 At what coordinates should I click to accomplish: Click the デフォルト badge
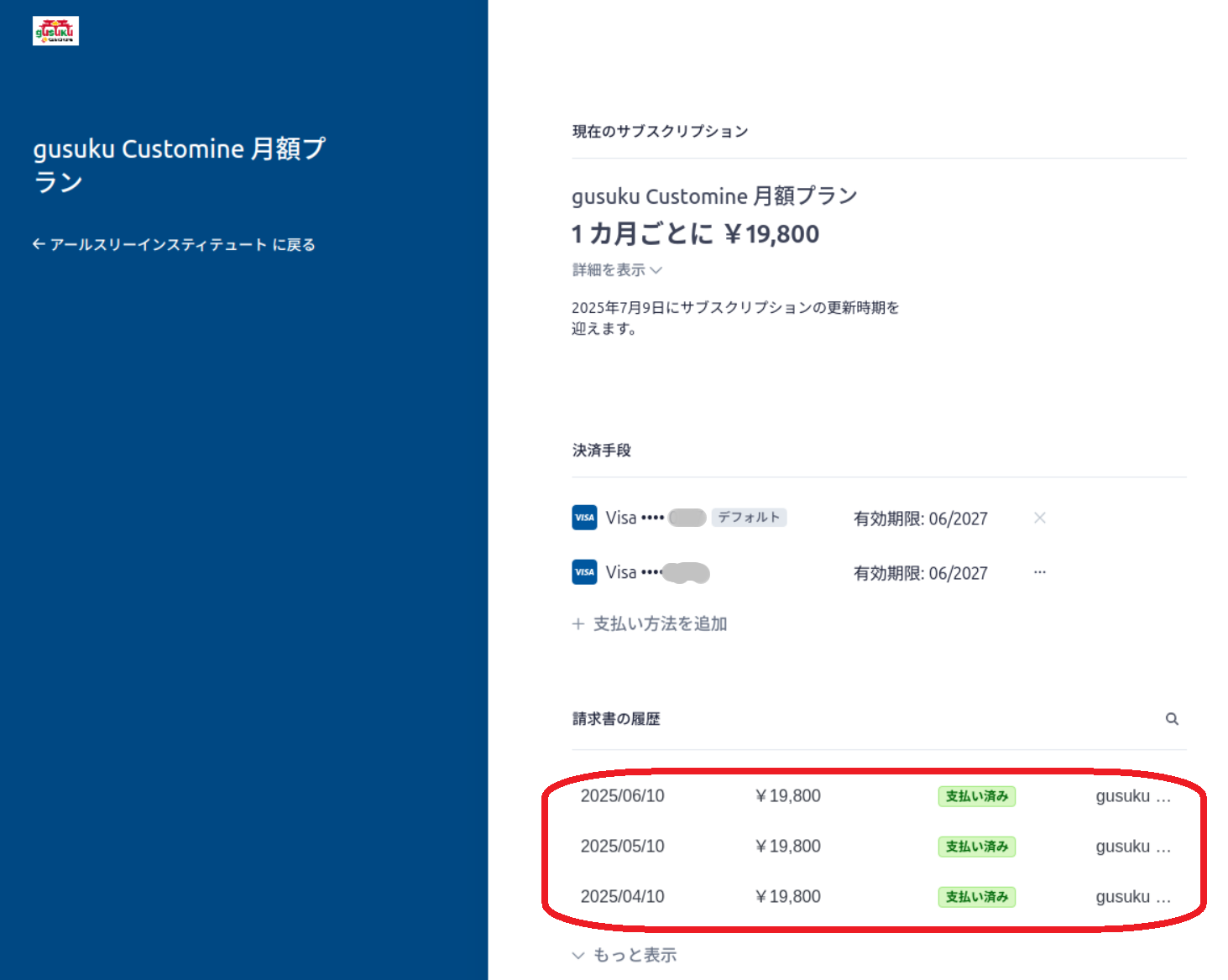coord(749,518)
